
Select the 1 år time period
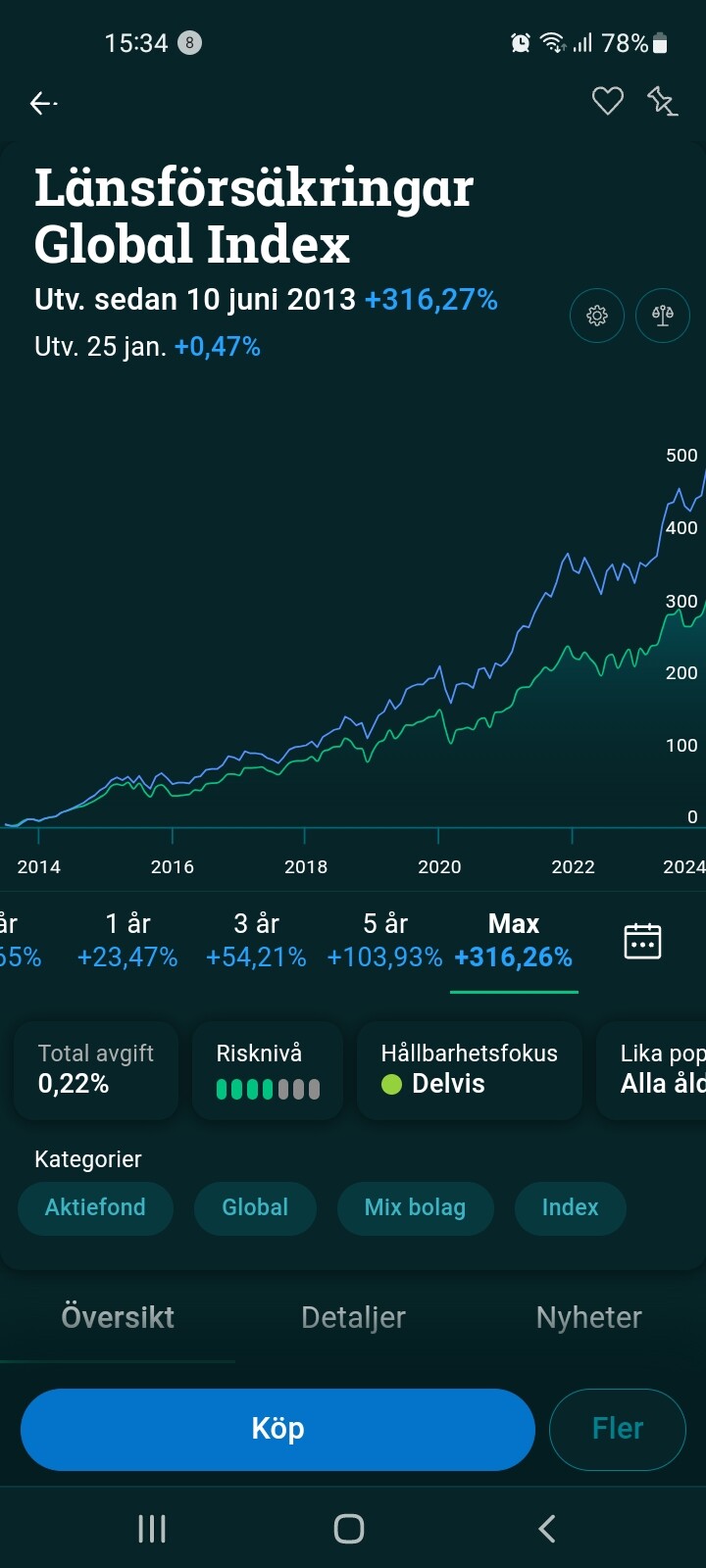click(127, 940)
